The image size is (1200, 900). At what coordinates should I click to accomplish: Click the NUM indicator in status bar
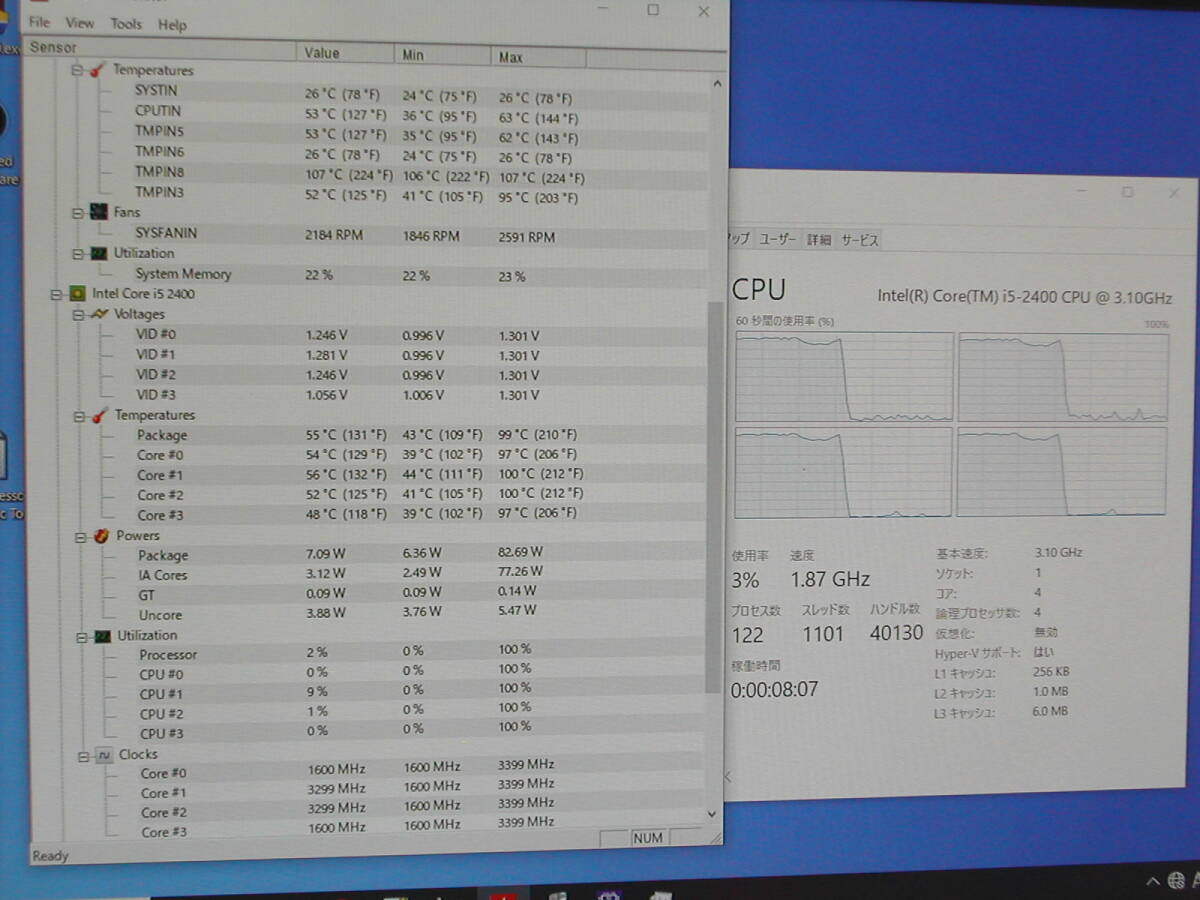[x=648, y=838]
